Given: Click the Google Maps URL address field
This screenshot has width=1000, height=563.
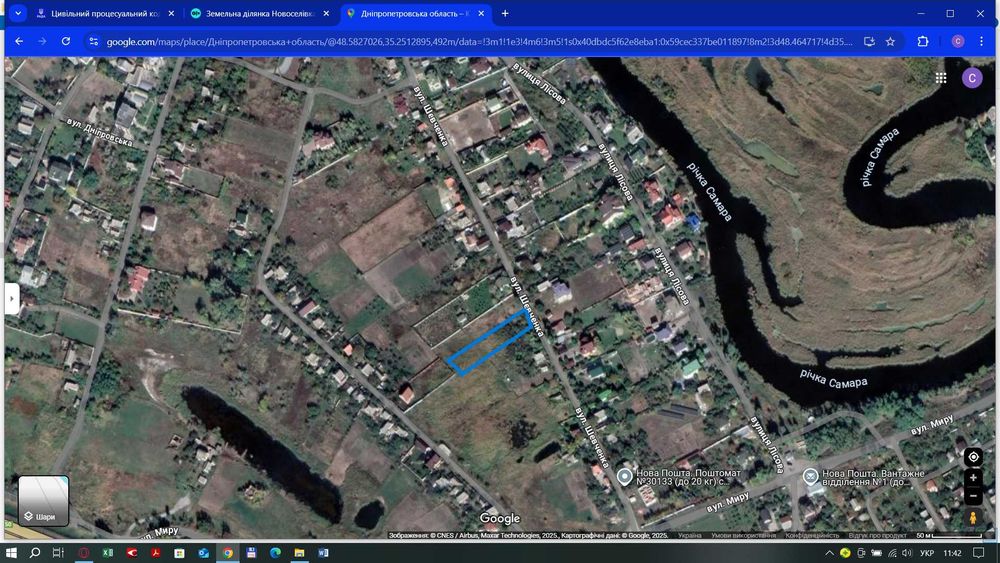Looking at the screenshot, I should coord(479,41).
